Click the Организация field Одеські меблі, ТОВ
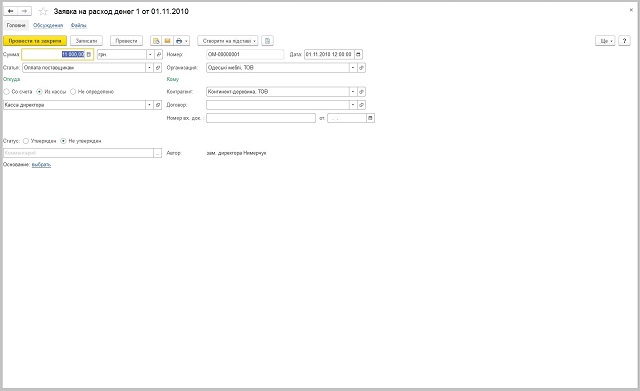The width and height of the screenshot is (640, 391). tap(278, 68)
